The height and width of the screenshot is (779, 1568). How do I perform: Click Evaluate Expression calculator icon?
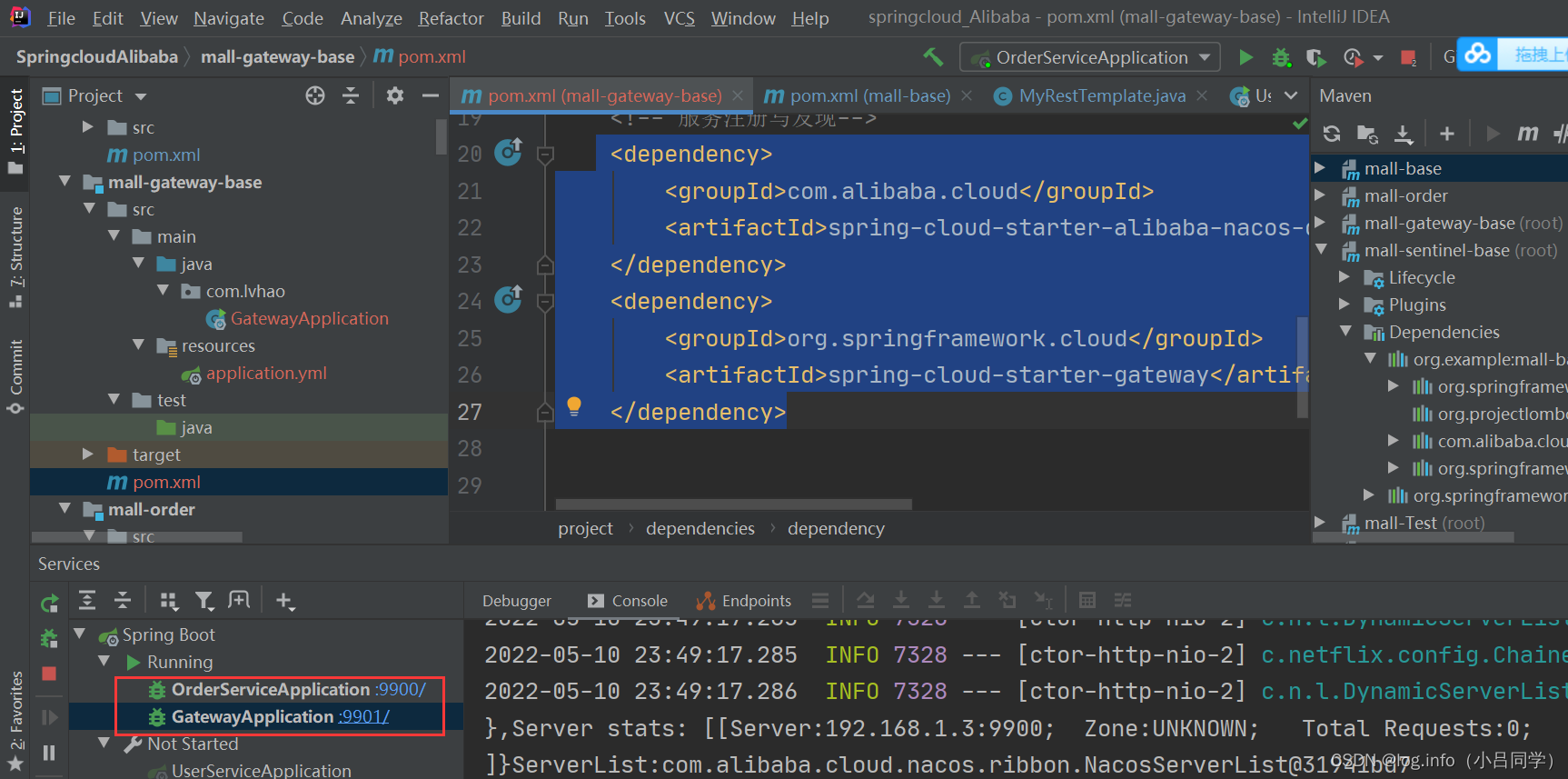pyautogui.click(x=1087, y=600)
